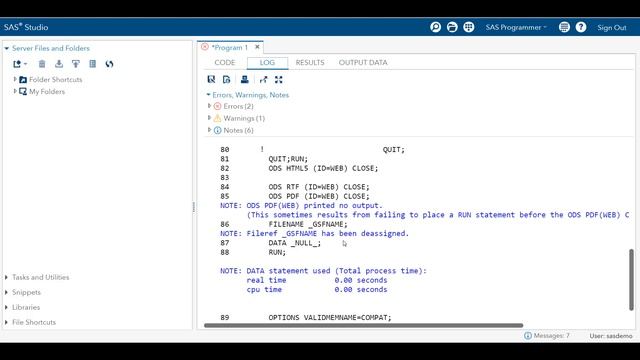640x360 pixels.
Task: Expand the File Shortcuts section
Action: click(7, 322)
